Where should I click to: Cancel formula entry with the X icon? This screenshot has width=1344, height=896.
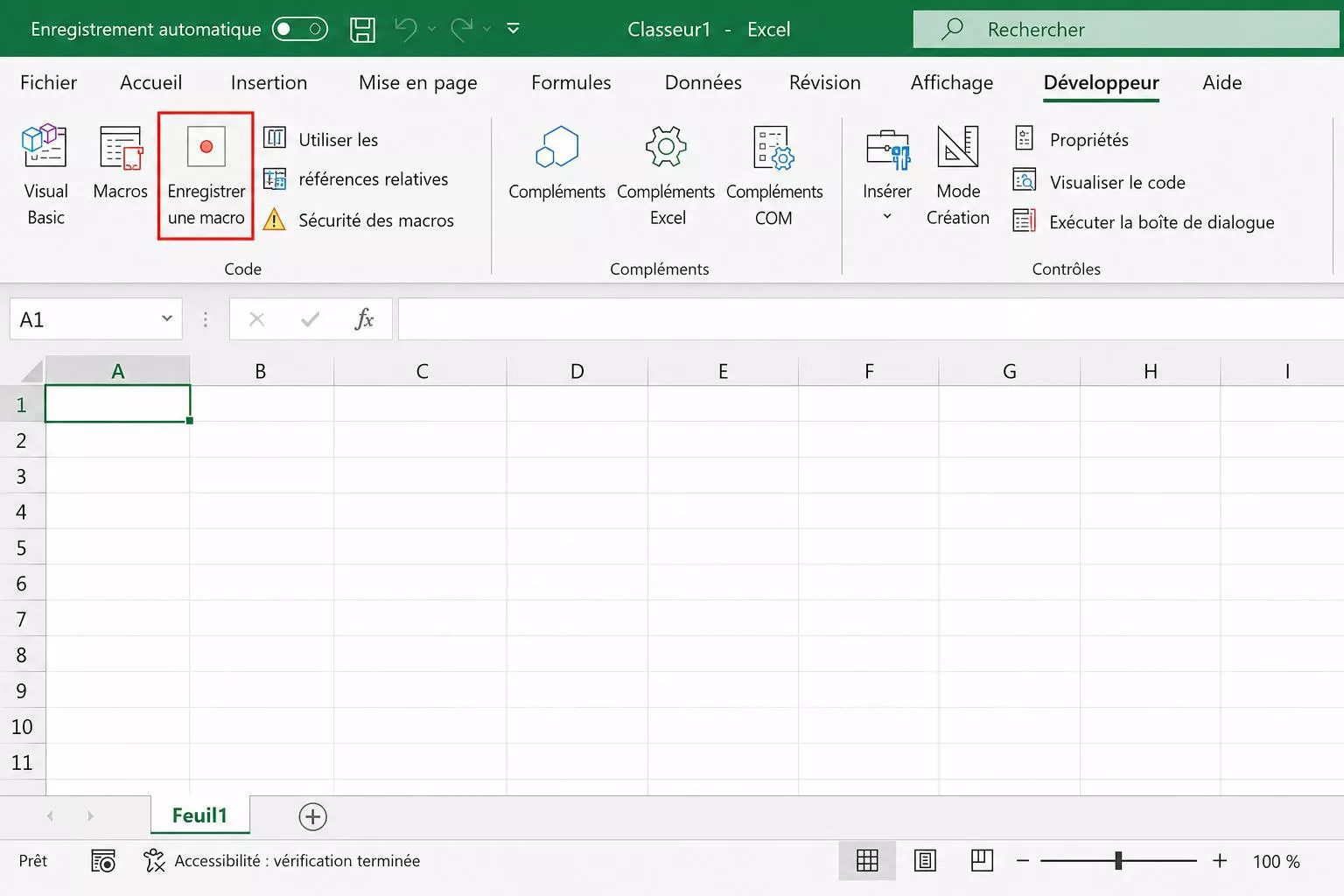256,319
